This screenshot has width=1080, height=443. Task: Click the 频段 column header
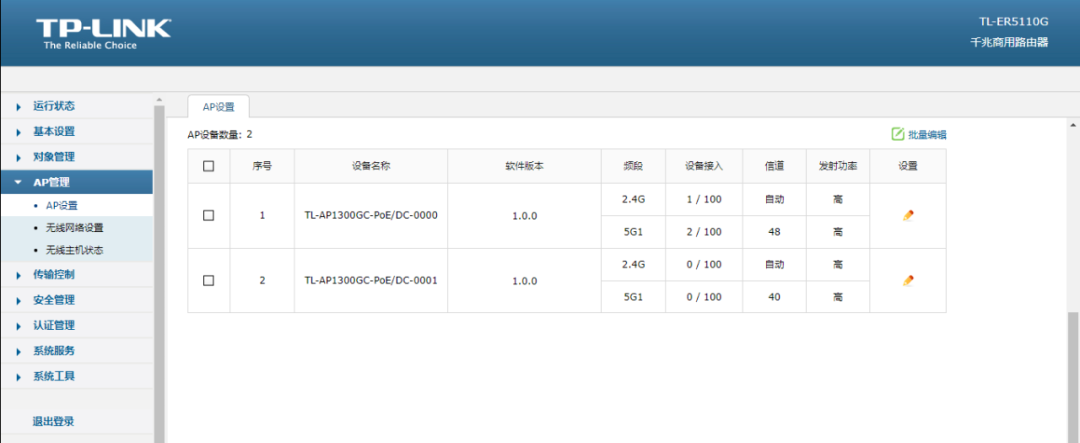point(633,166)
